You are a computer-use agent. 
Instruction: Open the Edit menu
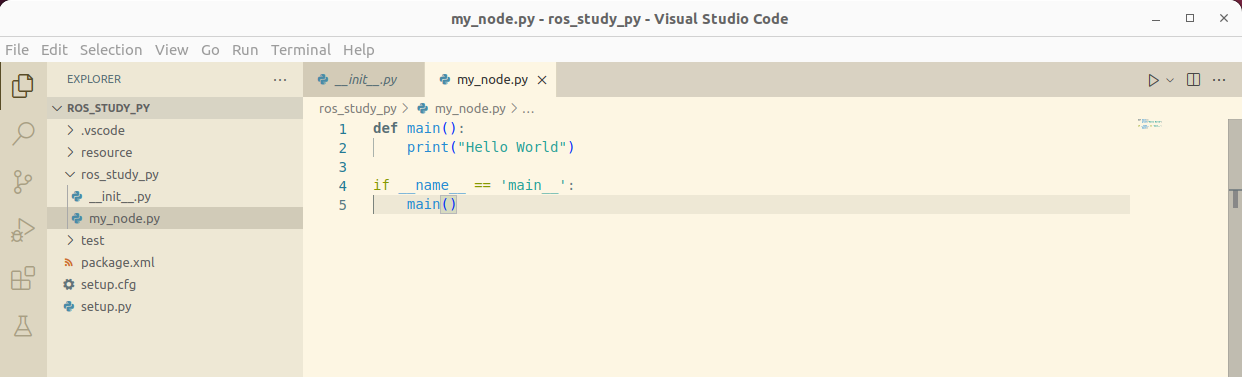pos(54,49)
